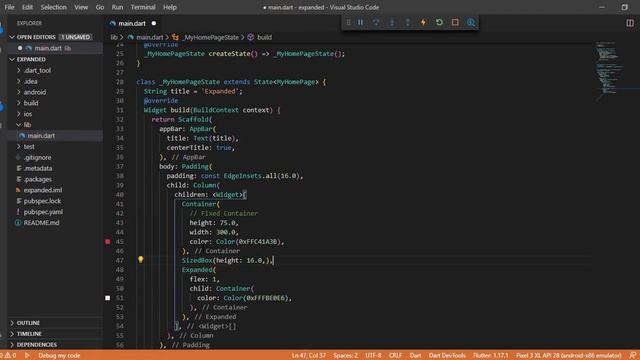
Task: Pause the debug session
Action: [x=360, y=22]
